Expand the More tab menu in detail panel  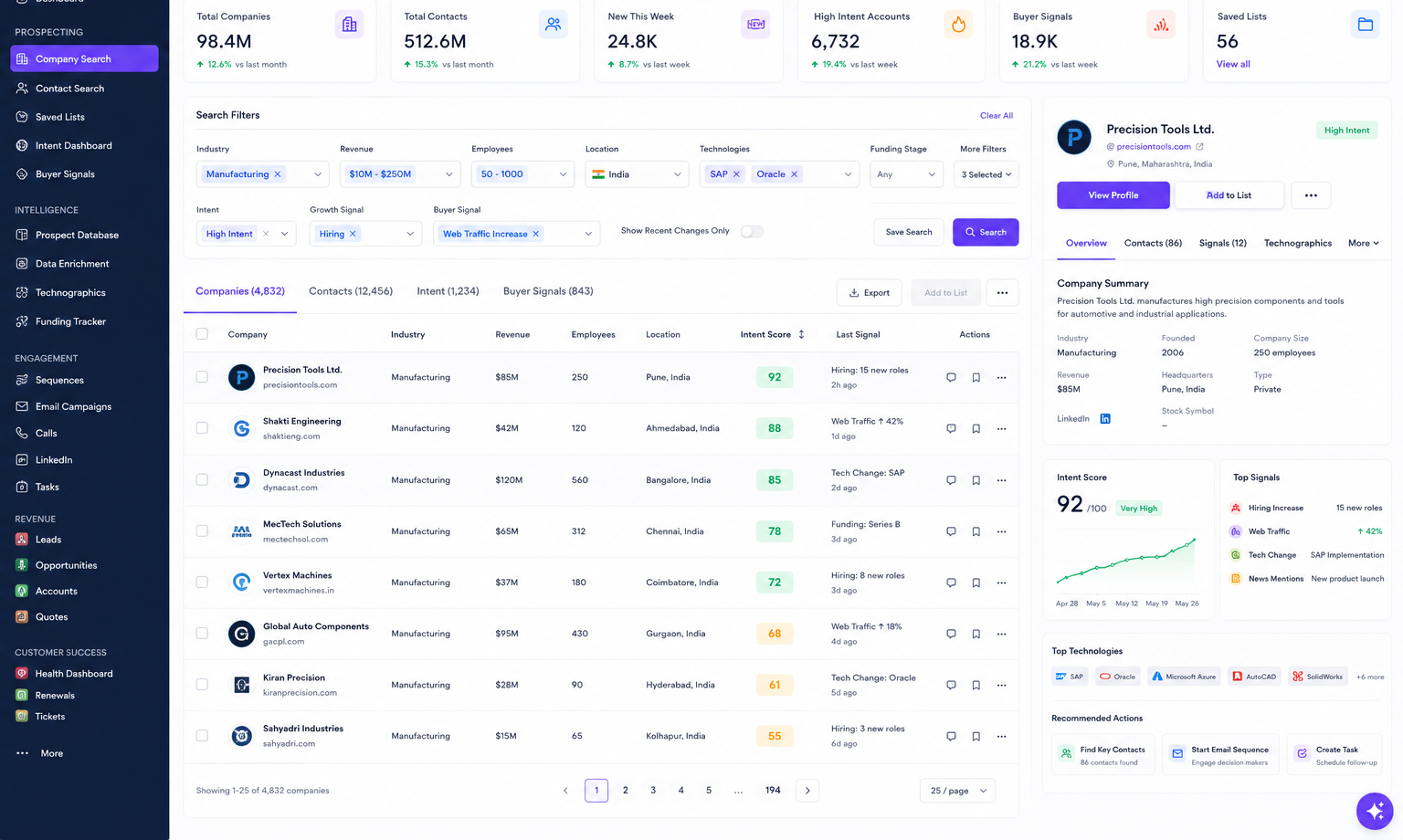click(1364, 243)
